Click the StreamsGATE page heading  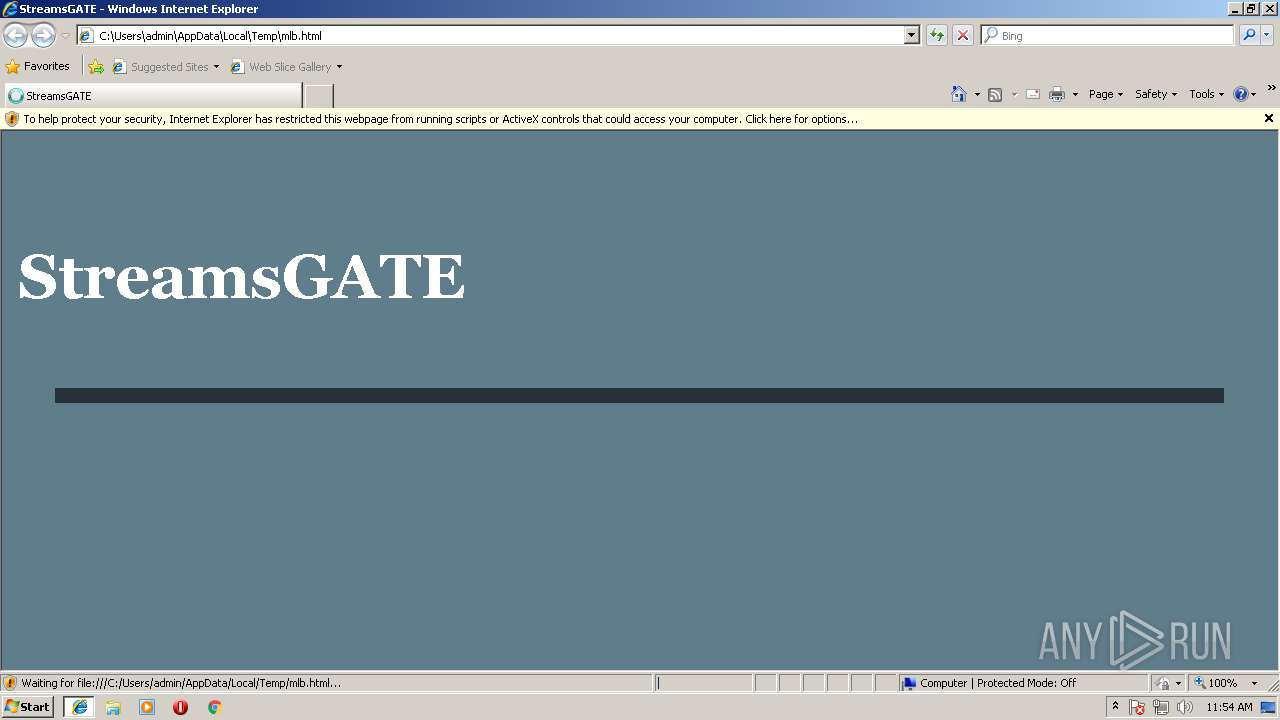coord(241,276)
